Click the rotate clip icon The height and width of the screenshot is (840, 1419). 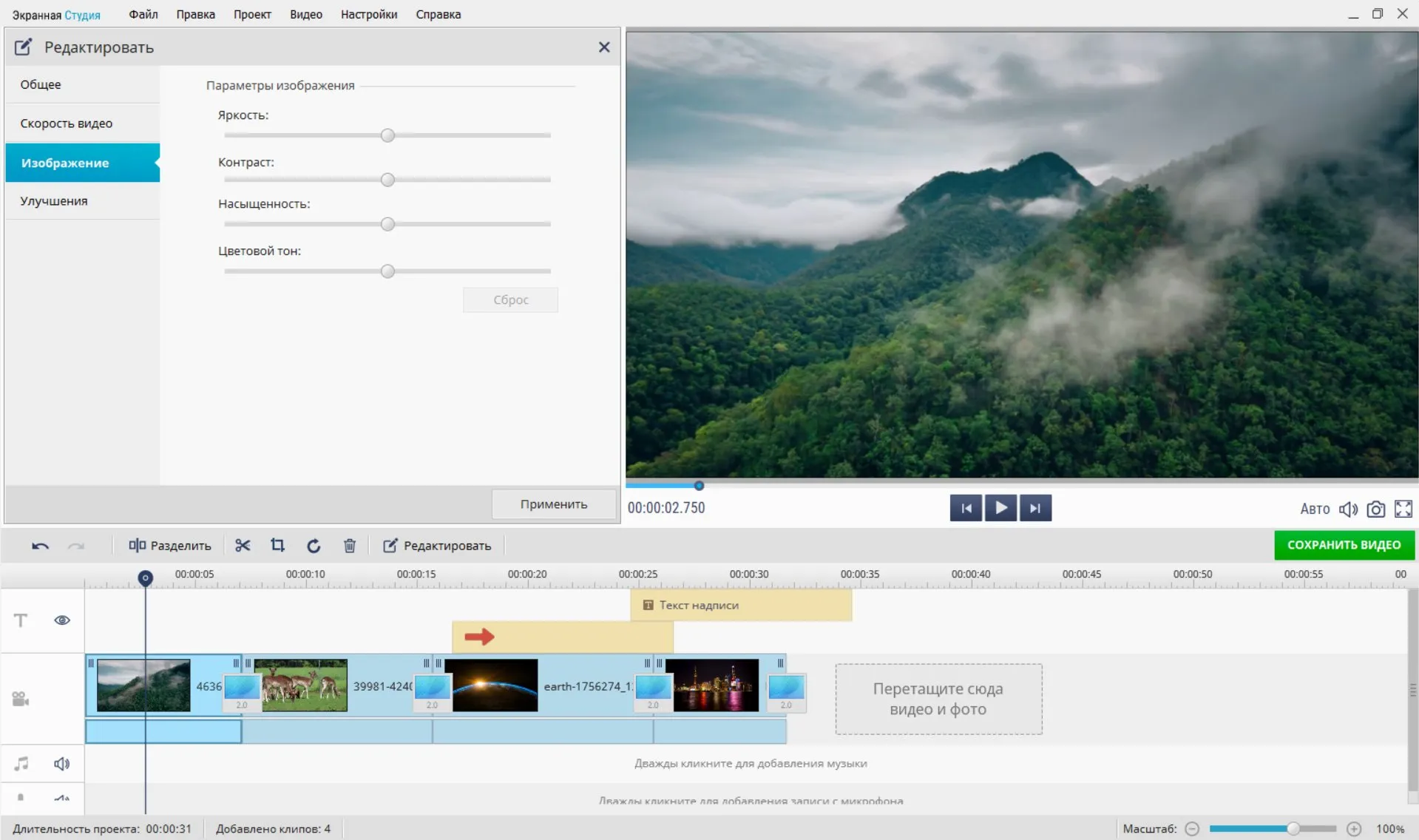[x=314, y=546]
